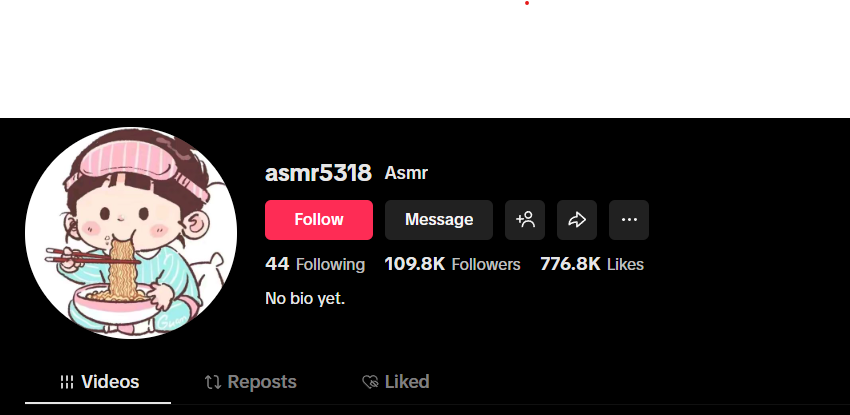Open the Message button
The image size is (850, 415).
pos(439,220)
